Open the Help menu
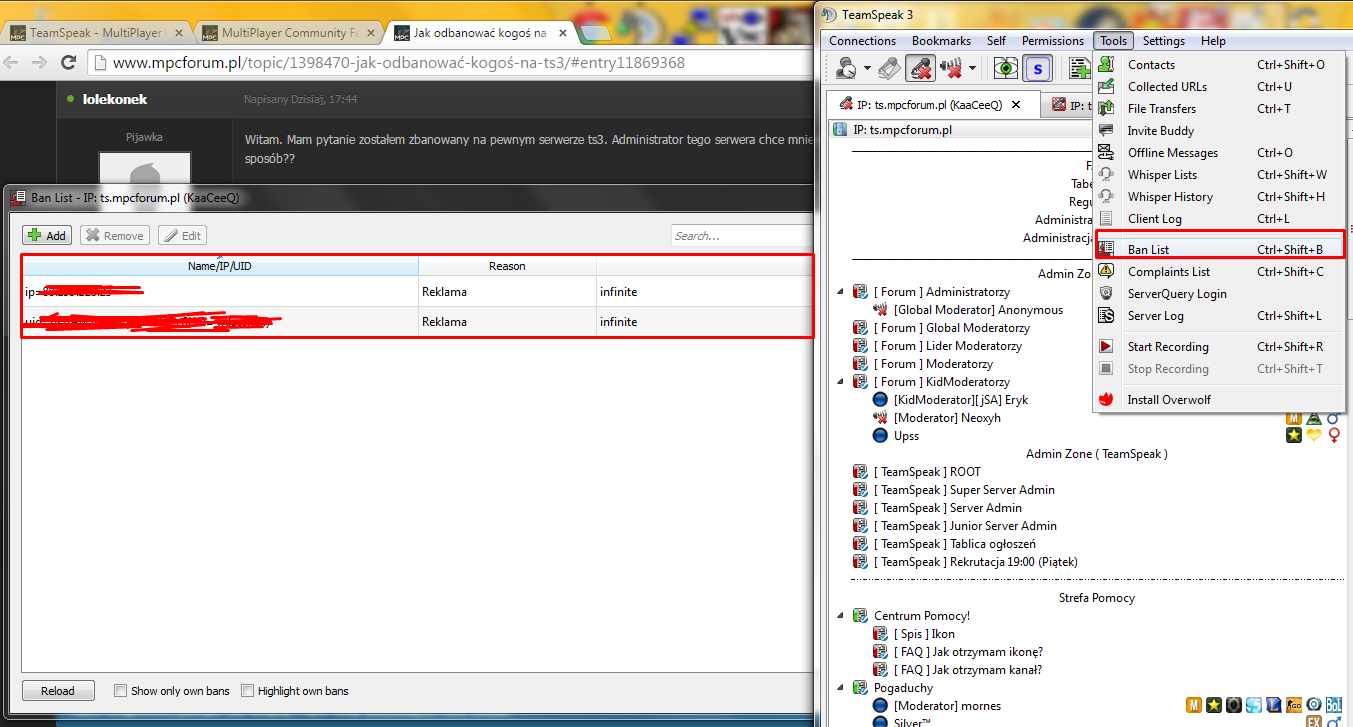 point(1213,41)
